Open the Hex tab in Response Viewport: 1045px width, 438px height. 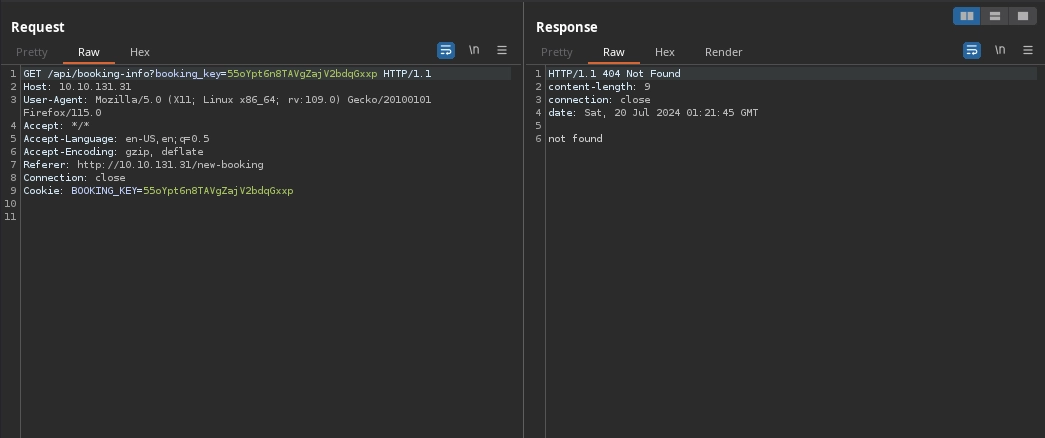click(x=665, y=52)
